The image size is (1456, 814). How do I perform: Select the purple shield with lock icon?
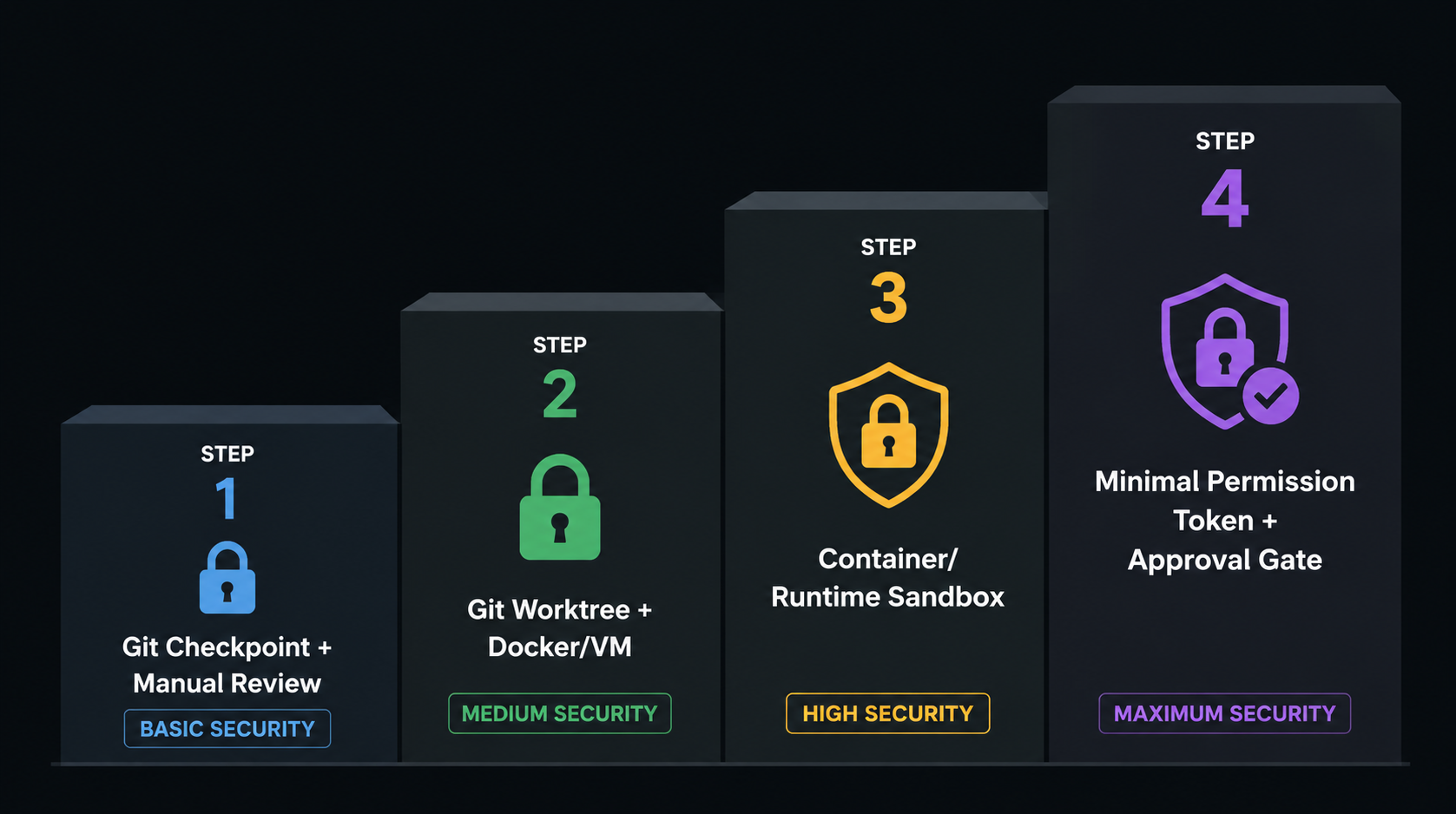[x=1225, y=351]
